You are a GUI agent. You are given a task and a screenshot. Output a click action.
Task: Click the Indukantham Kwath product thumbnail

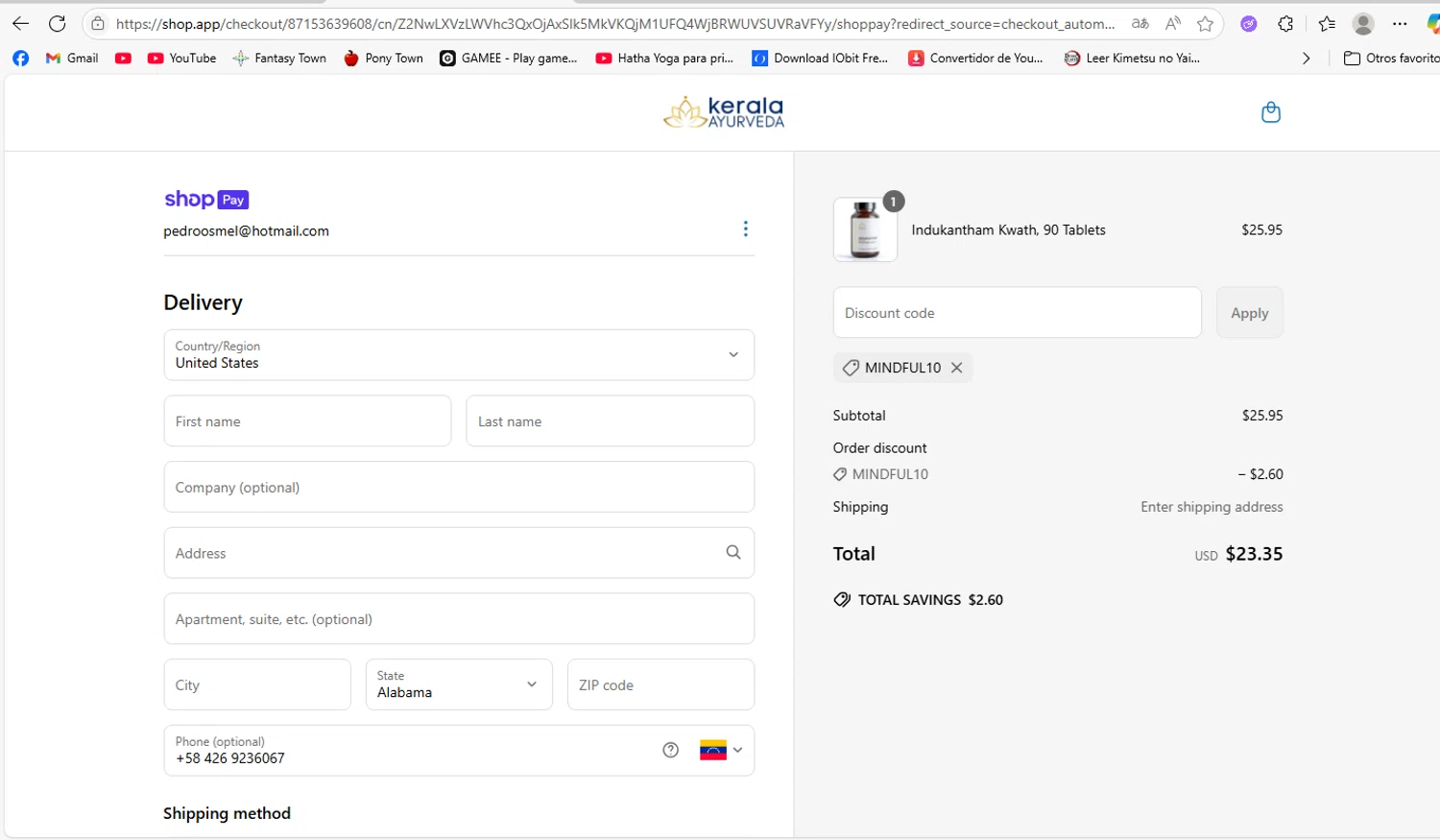865,230
